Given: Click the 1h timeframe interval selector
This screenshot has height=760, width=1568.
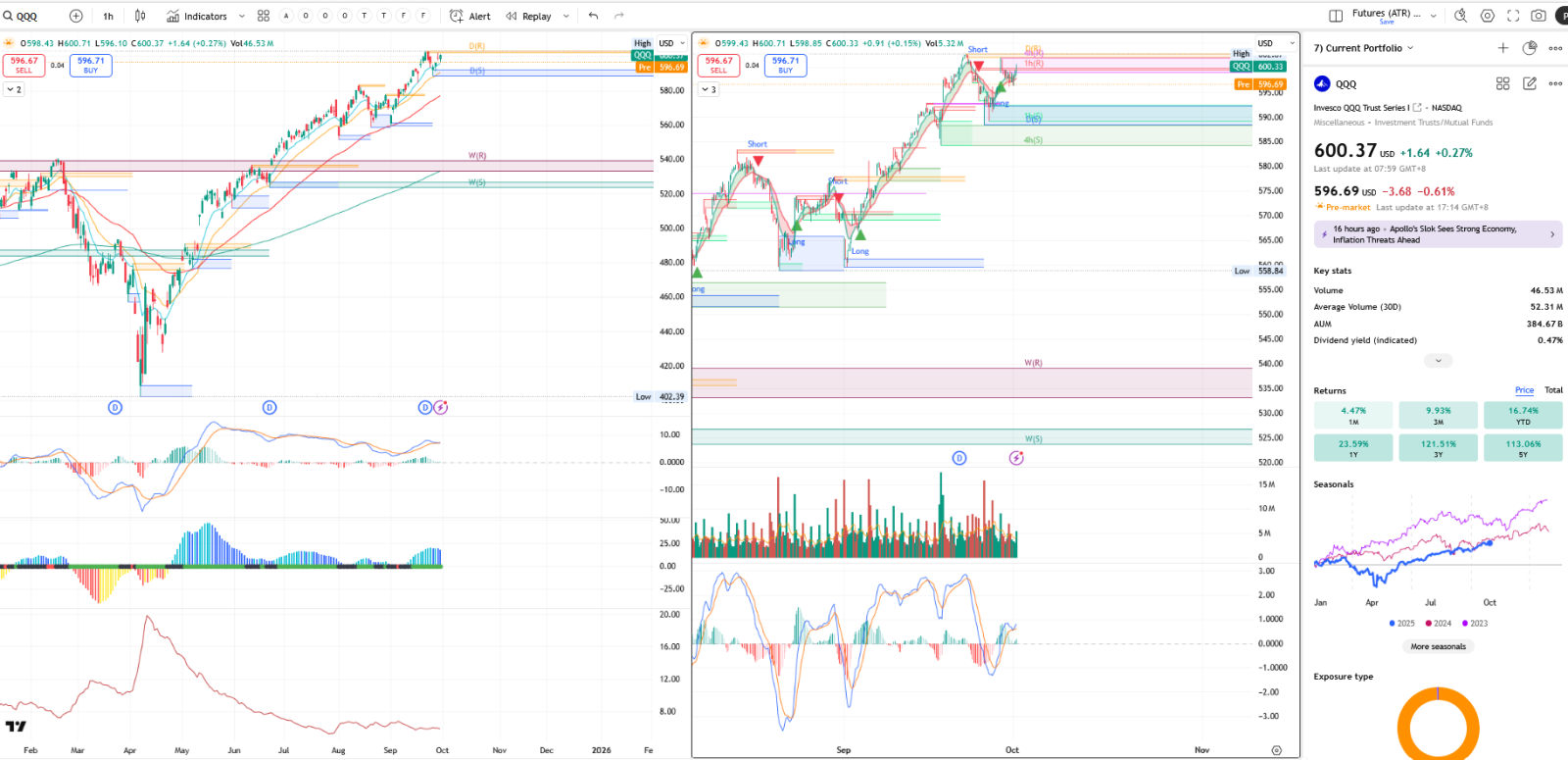Looking at the screenshot, I should point(108,16).
